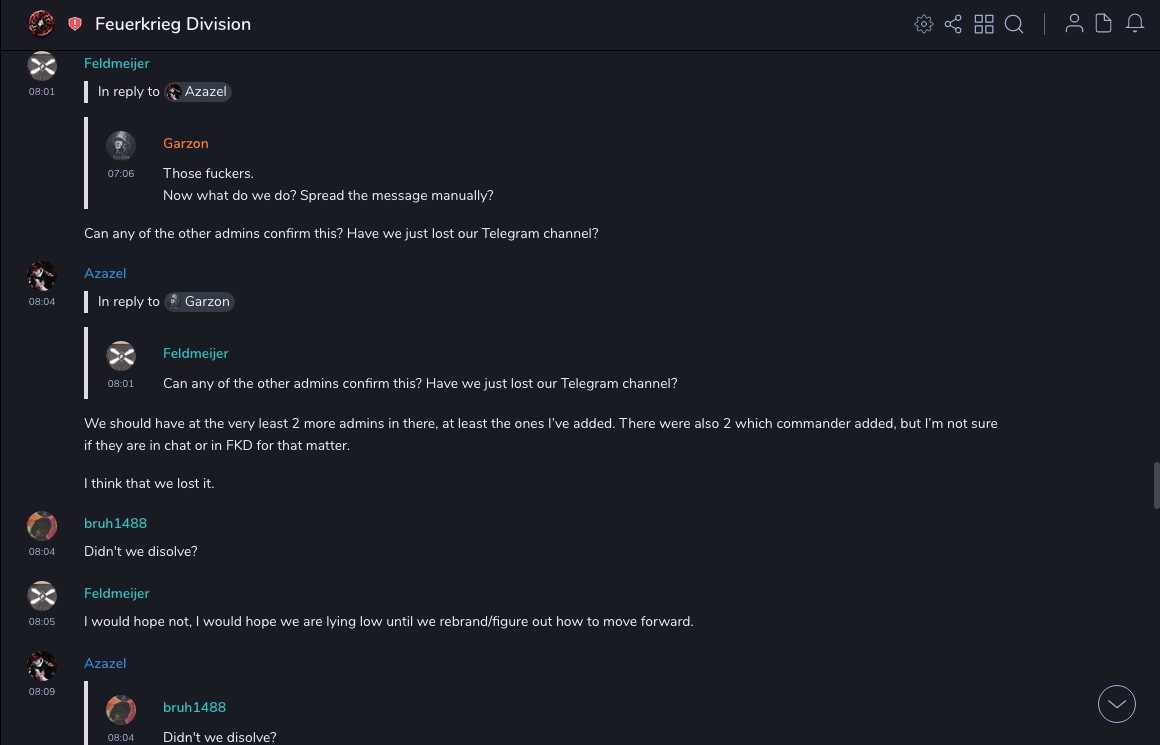This screenshot has width=1160, height=745.
Task: Search messages using the magnifier icon
Action: pos(1014,24)
